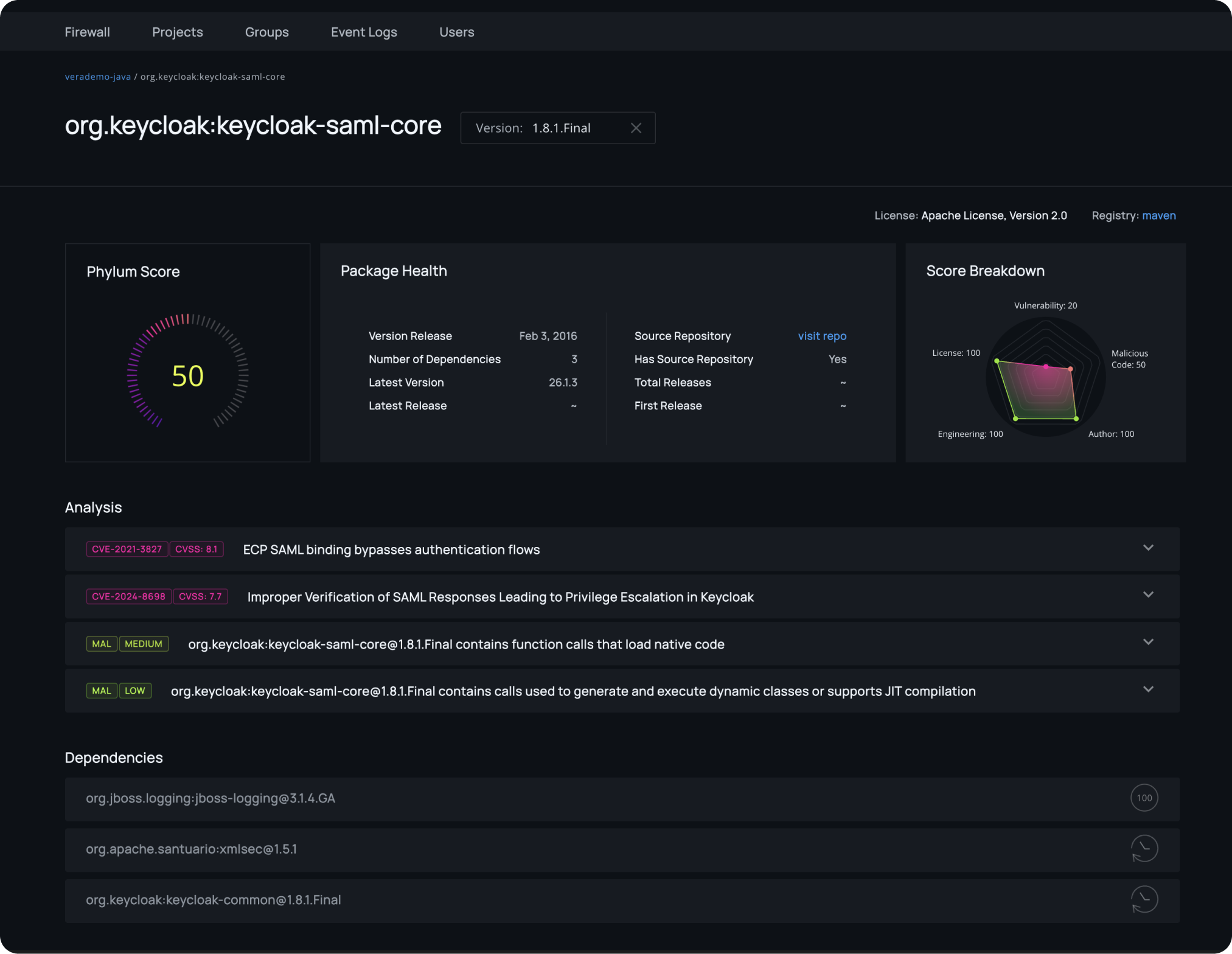Screen dimensions: 1232x954
Task: Click the CVE-2024-8698 badge
Action: tap(129, 596)
